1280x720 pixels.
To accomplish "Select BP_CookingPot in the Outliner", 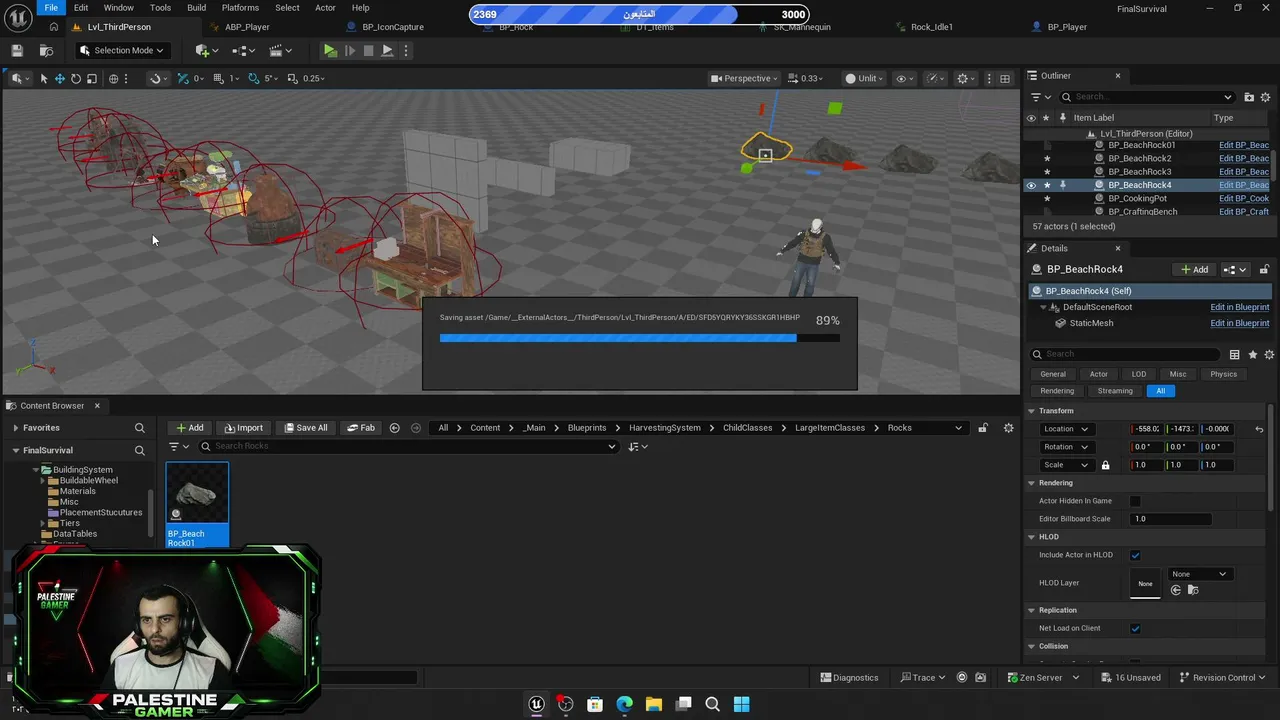I will pos(1137,198).
